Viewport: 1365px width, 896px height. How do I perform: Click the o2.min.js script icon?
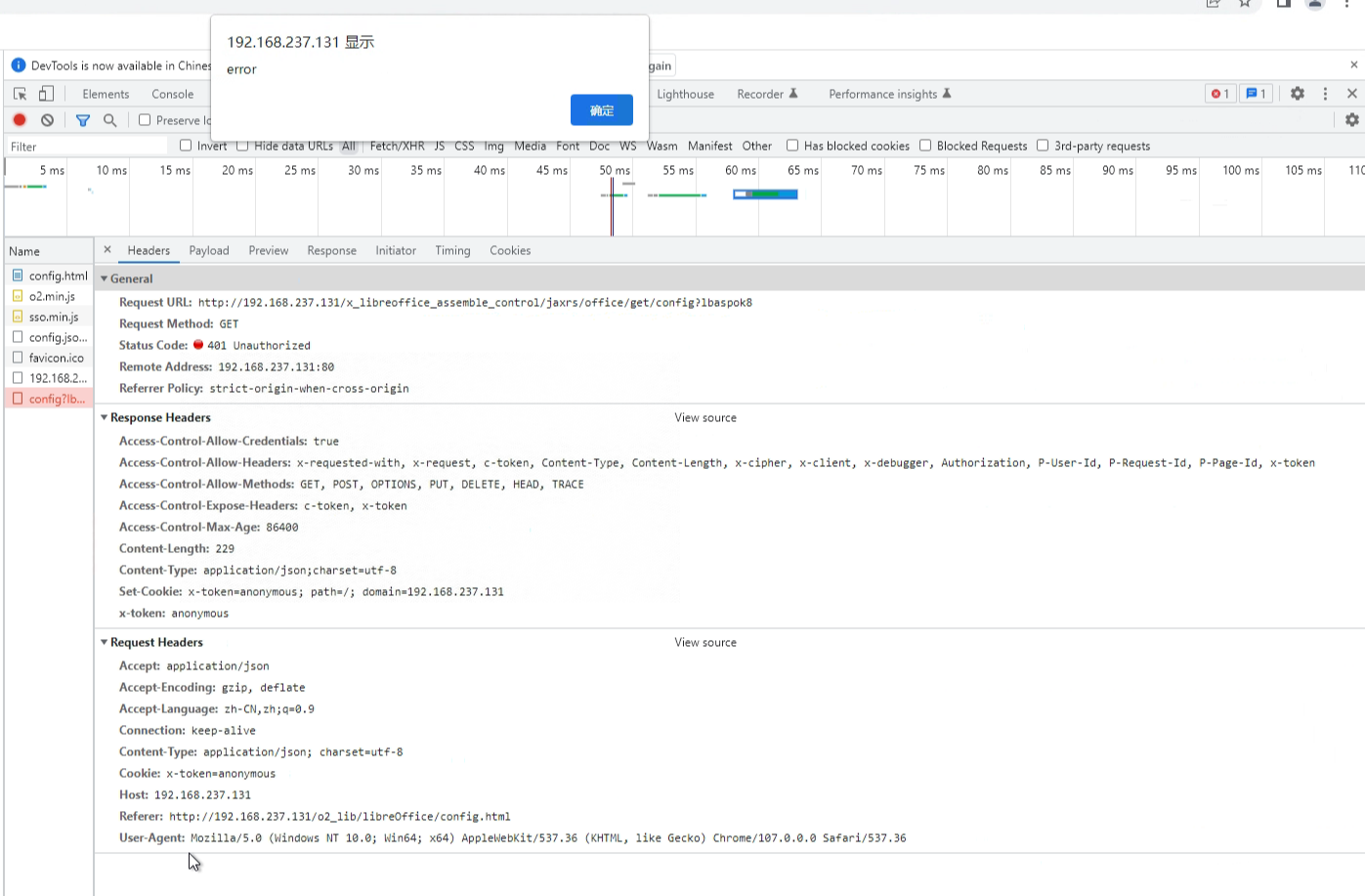(x=18, y=296)
